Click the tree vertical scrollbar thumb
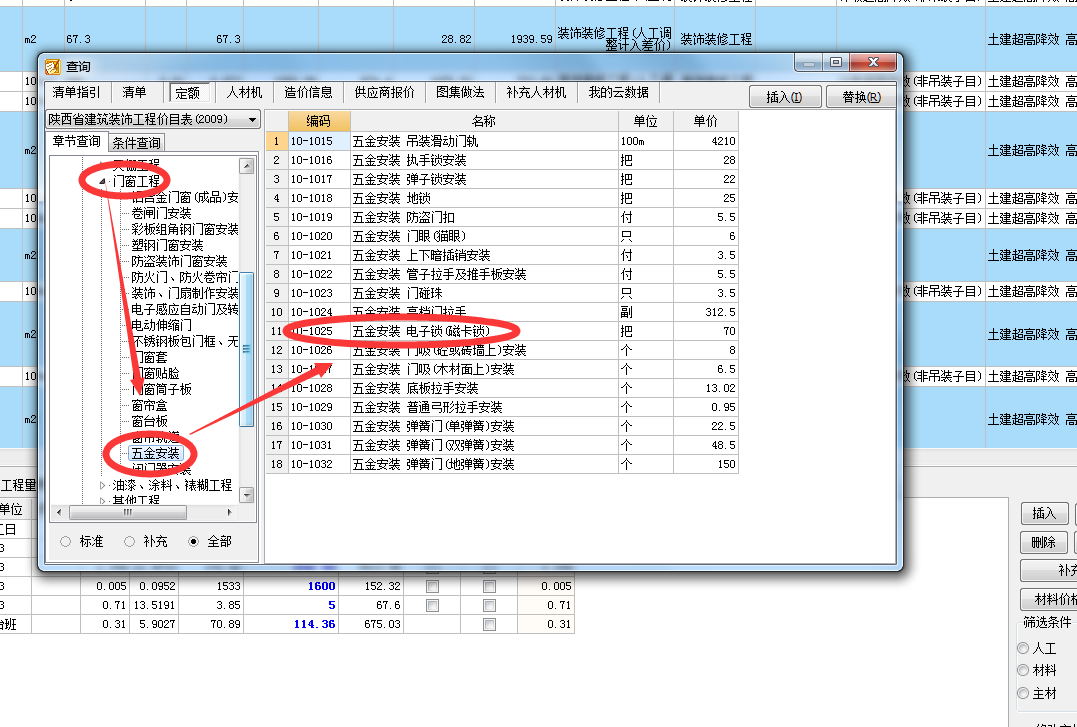Viewport: 1077px width, 727px height. click(247, 349)
